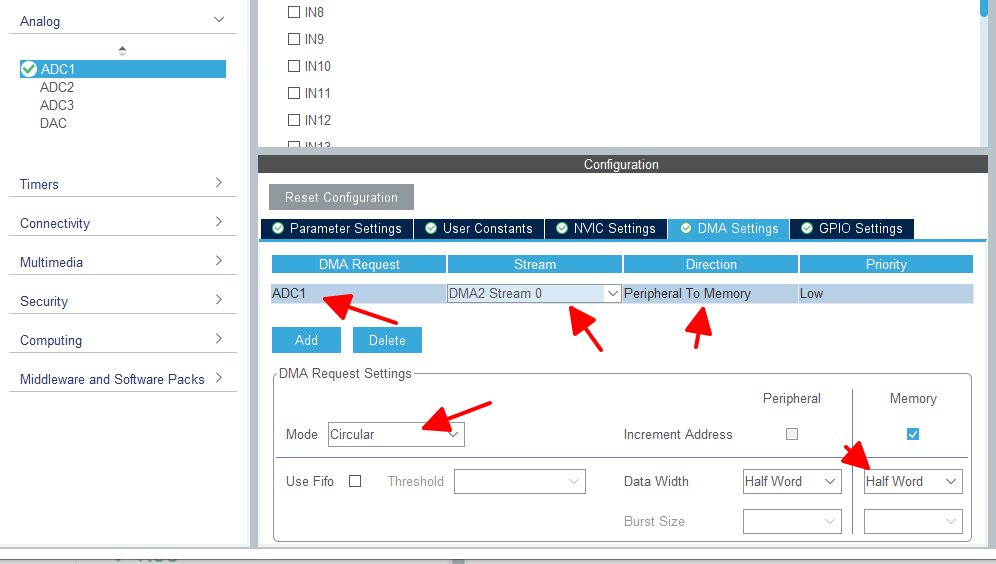The width and height of the screenshot is (996, 564).
Task: Click the Add DMA request button
Action: tap(306, 340)
